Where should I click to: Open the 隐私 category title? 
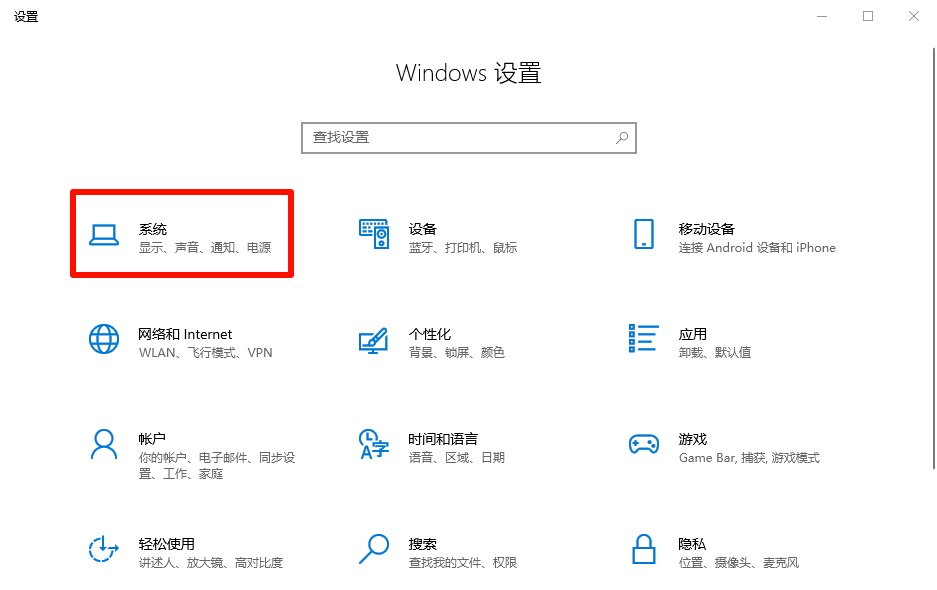tap(692, 544)
